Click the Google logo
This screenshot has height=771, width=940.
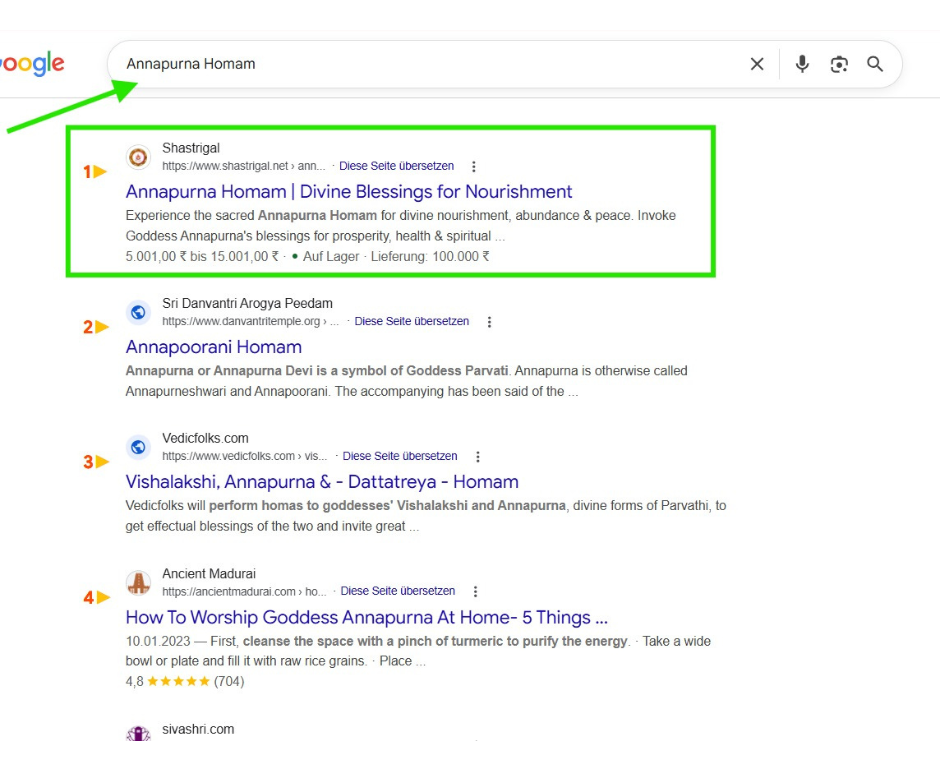pos(32,64)
